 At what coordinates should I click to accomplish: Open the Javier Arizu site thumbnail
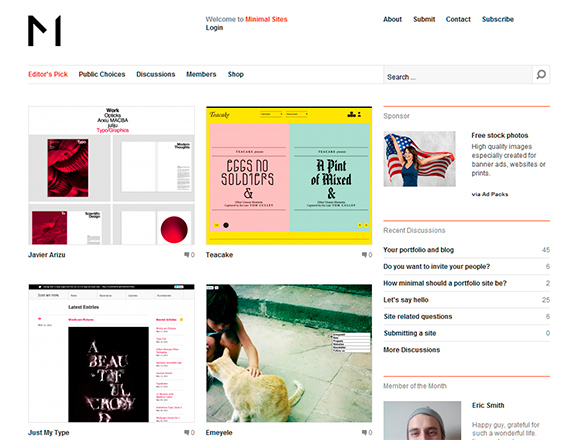[x=111, y=175]
